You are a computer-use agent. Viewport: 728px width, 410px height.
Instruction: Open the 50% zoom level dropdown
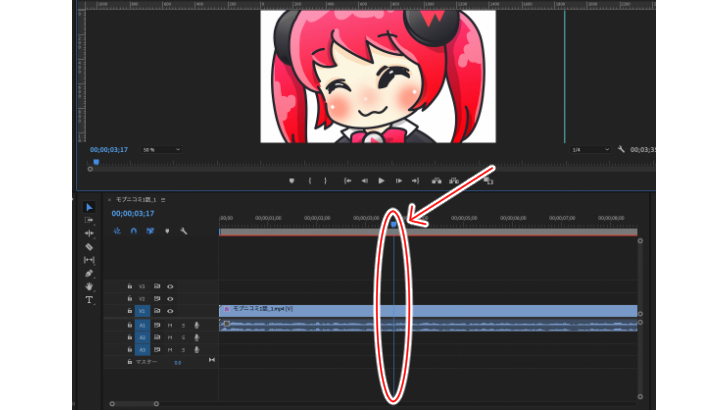tap(161, 150)
